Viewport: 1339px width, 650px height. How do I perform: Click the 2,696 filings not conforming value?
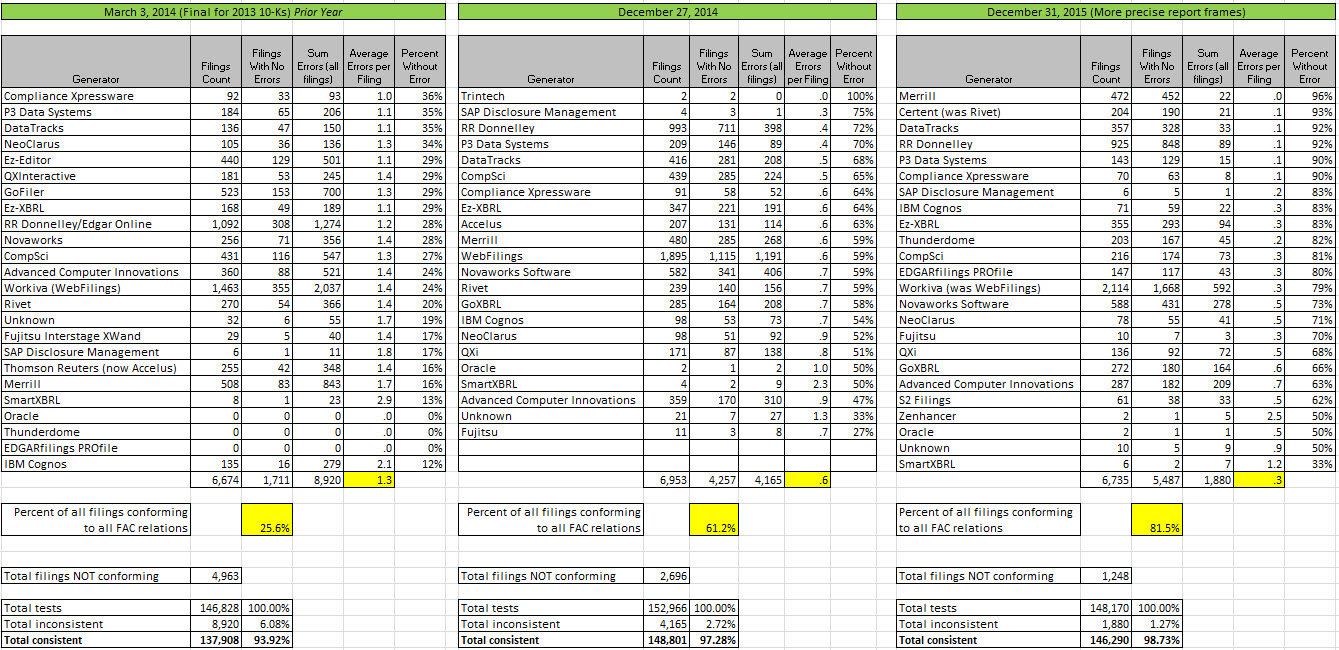tap(665, 576)
